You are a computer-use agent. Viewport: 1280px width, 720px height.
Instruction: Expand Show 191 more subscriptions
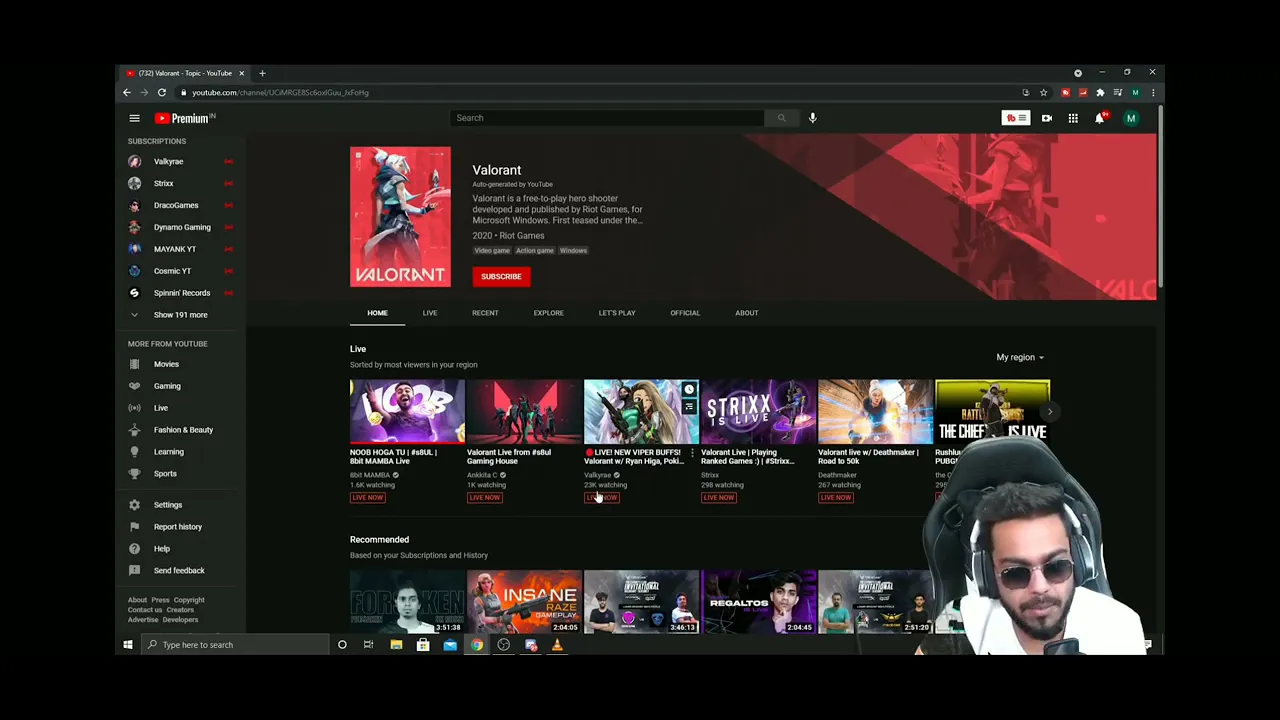pyautogui.click(x=180, y=315)
